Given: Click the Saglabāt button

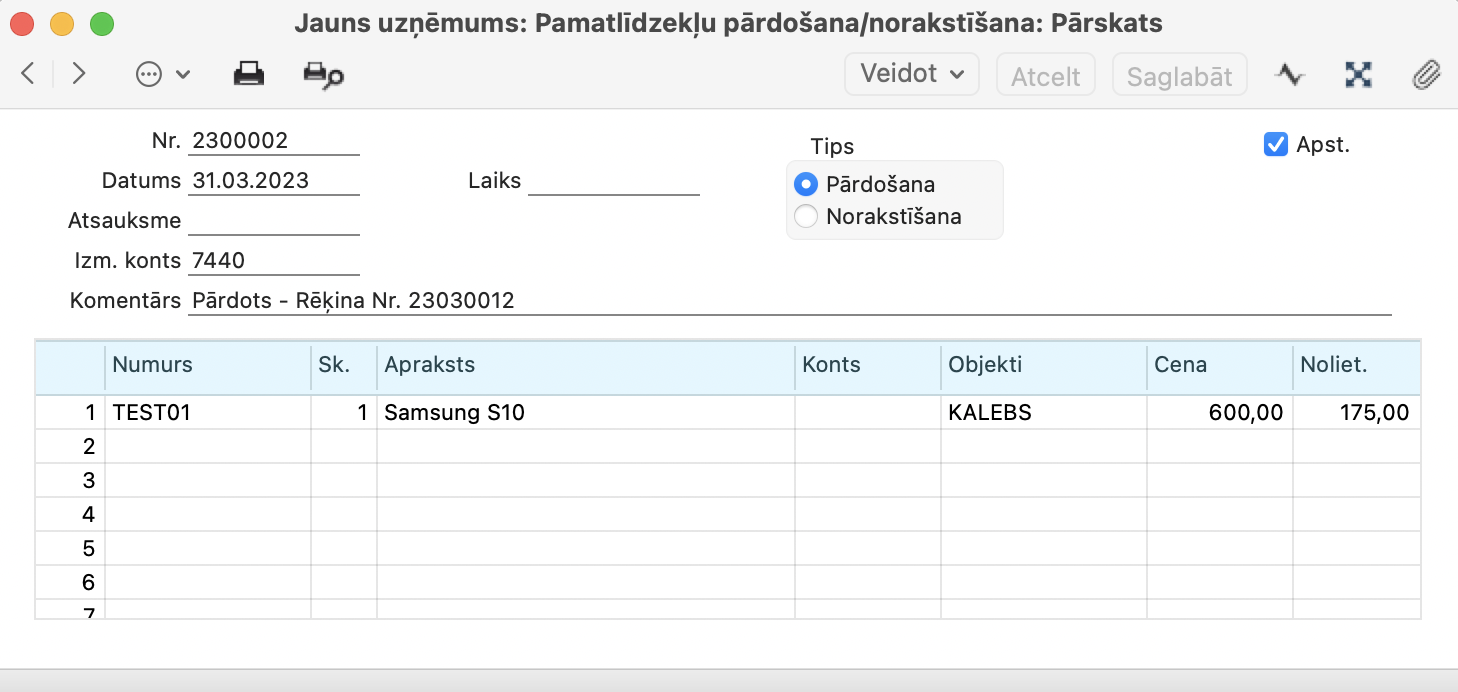Looking at the screenshot, I should click(x=1179, y=76).
